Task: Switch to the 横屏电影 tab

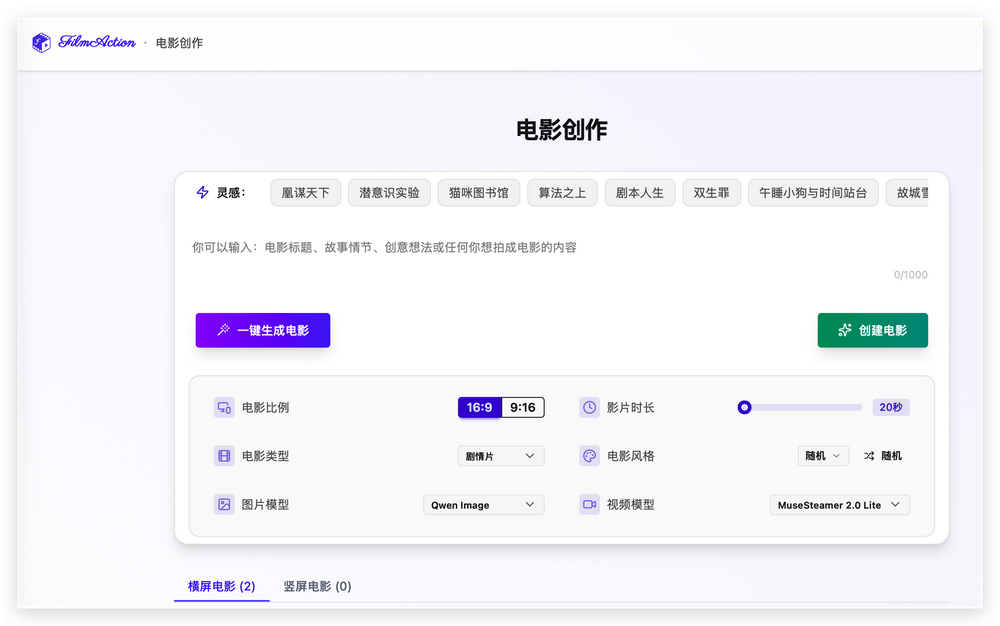Action: point(221,586)
